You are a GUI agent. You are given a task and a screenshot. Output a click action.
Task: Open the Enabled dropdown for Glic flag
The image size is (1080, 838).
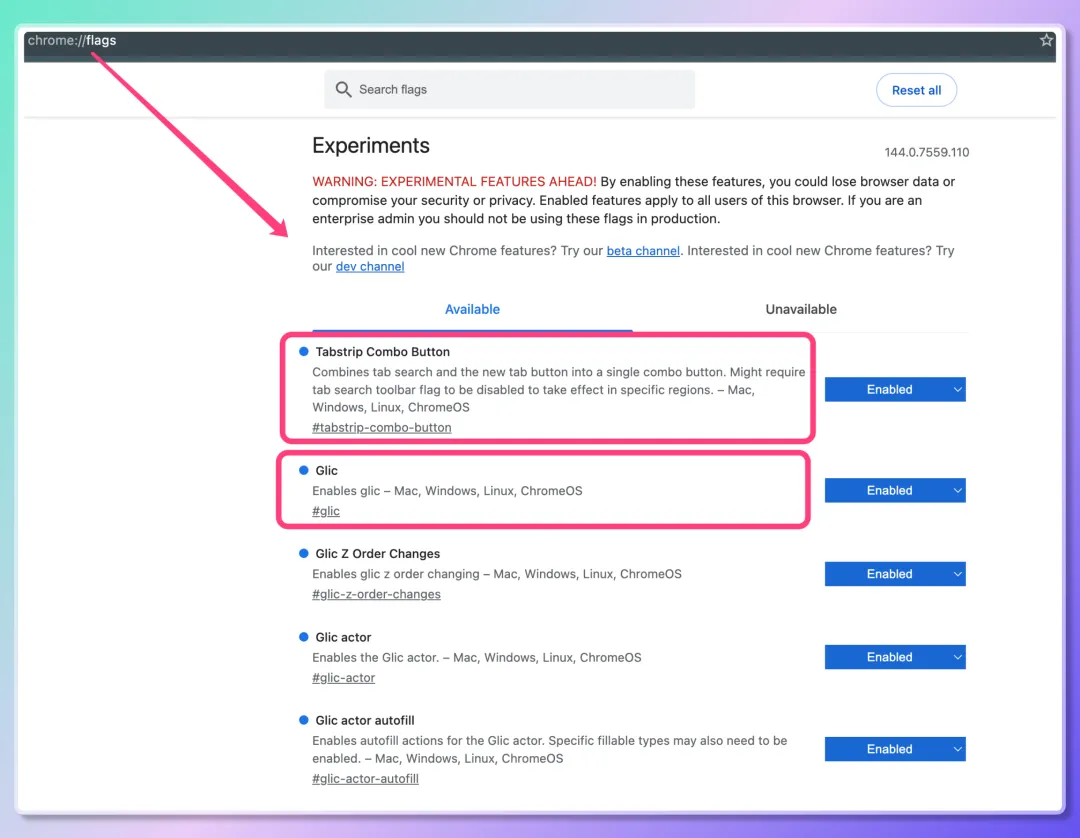point(894,491)
